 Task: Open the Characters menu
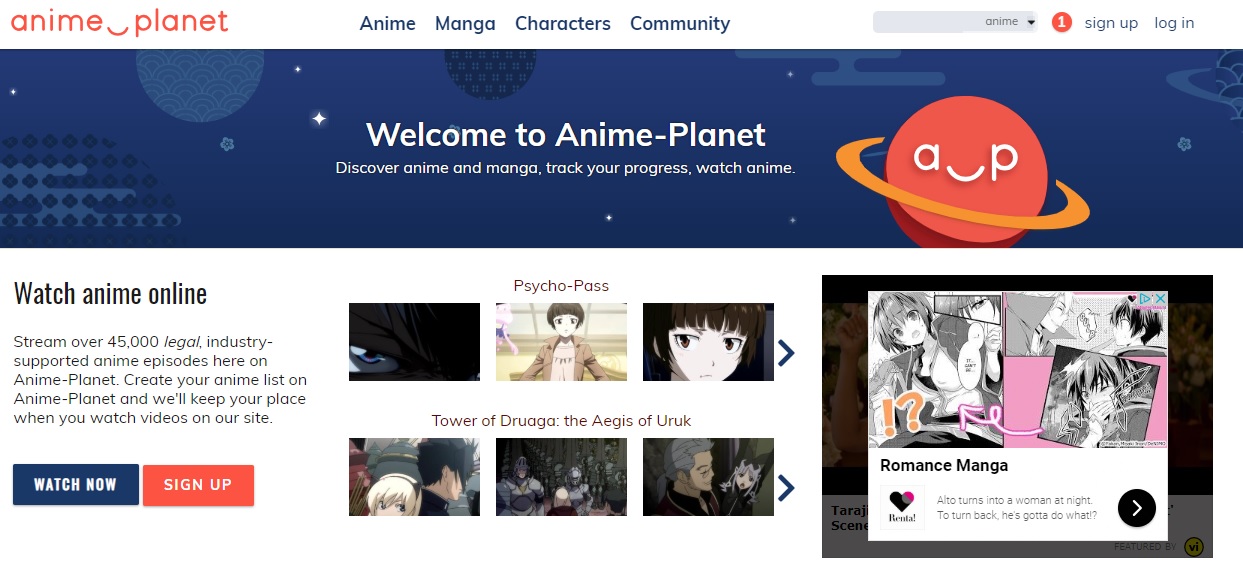tap(562, 23)
